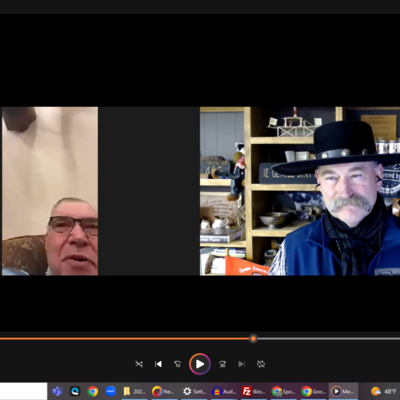
Task: Toggle repeat mode off icon
Action: 261,364
